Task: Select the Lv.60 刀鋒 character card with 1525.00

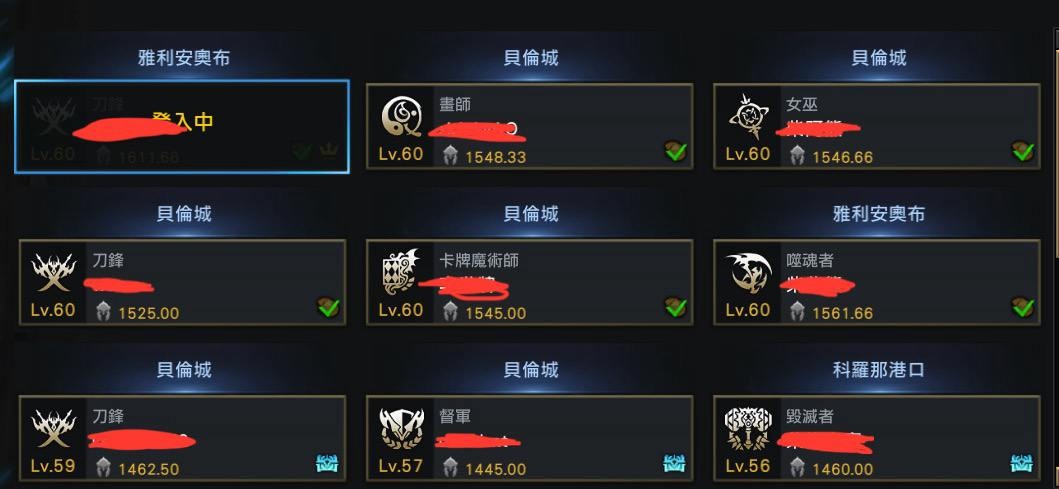Action: [x=182, y=282]
